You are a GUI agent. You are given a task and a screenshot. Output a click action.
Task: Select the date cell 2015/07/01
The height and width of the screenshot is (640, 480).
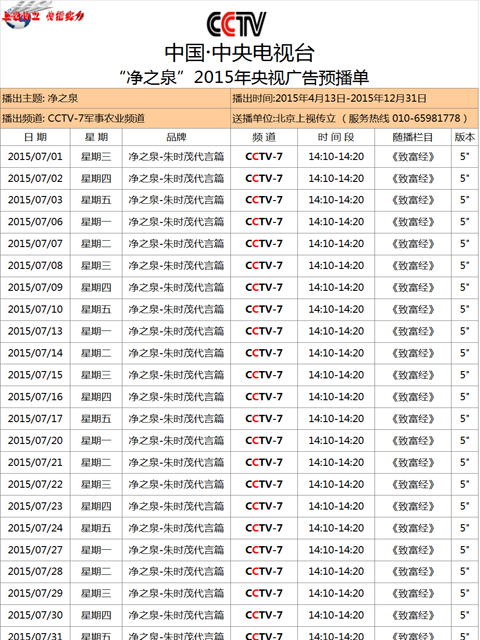35,157
